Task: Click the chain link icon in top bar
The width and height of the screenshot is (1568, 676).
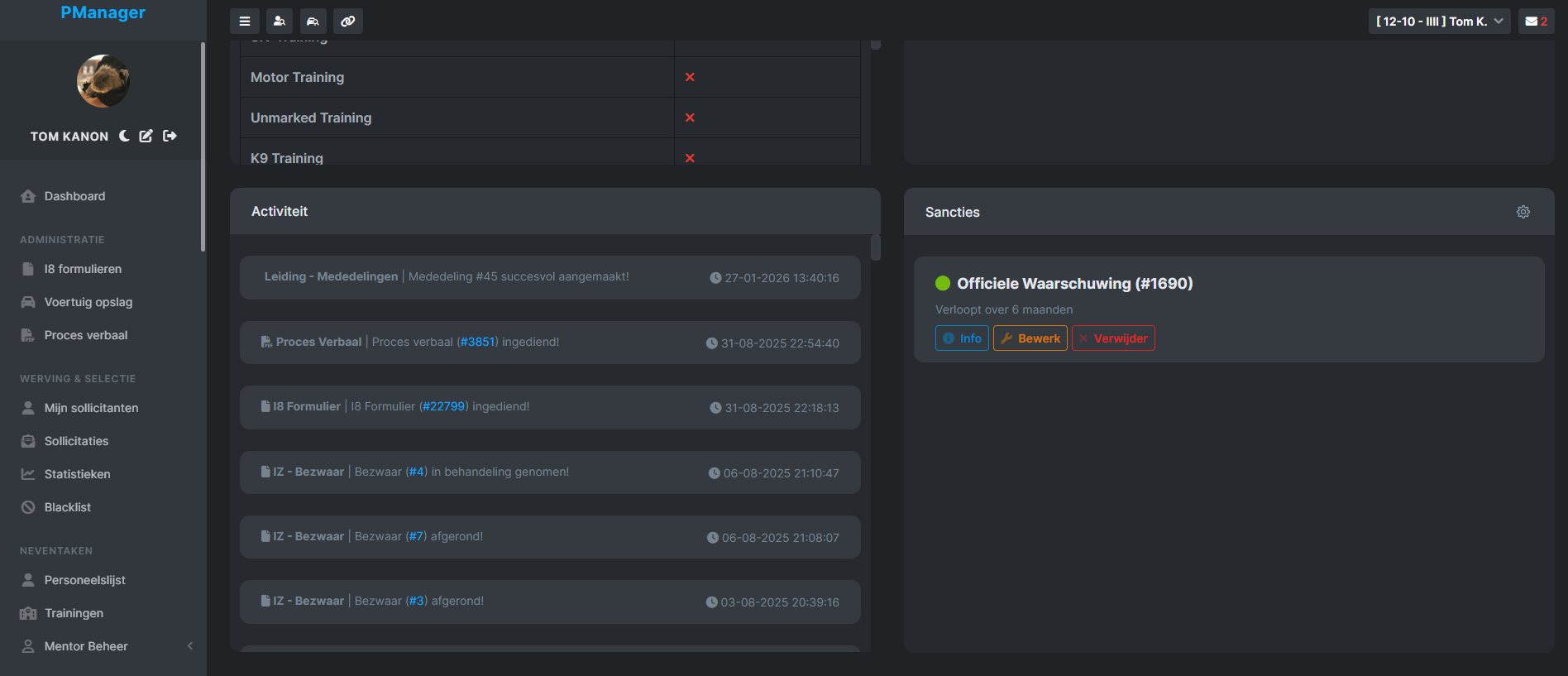Action: point(348,22)
